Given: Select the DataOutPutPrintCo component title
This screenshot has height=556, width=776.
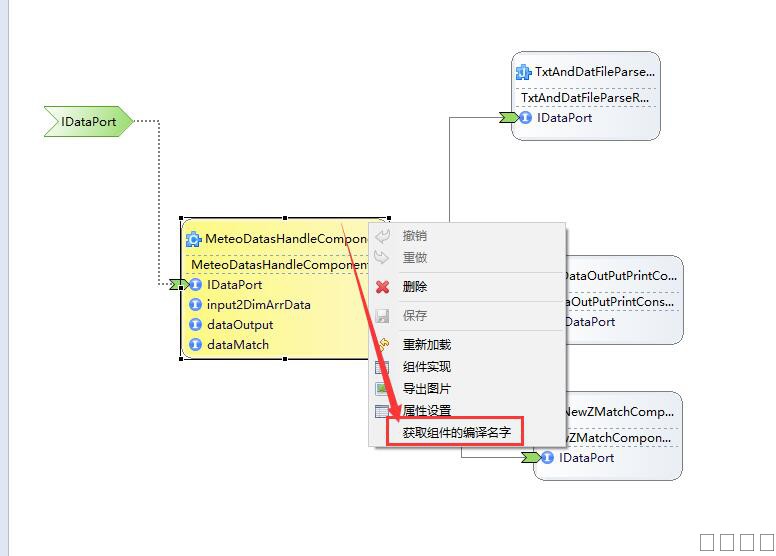Looking at the screenshot, I should [622, 276].
